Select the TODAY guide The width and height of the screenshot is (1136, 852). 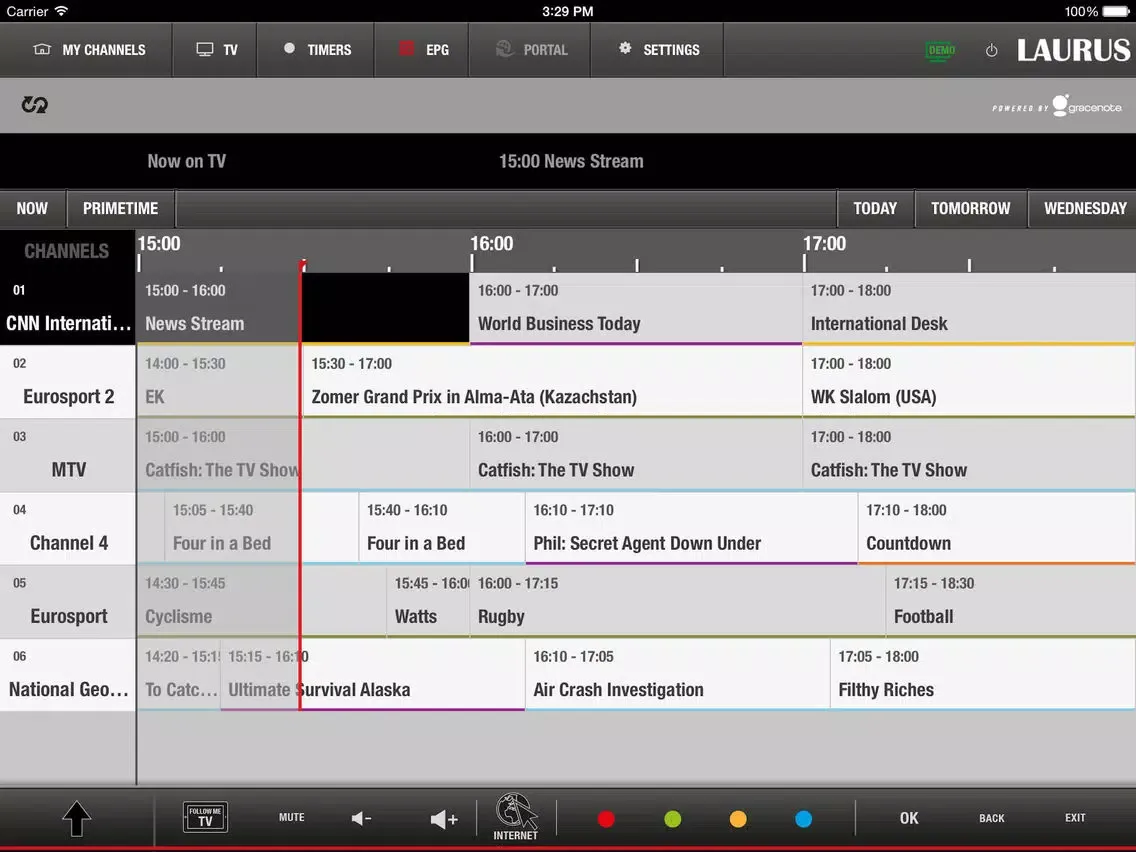click(x=875, y=209)
